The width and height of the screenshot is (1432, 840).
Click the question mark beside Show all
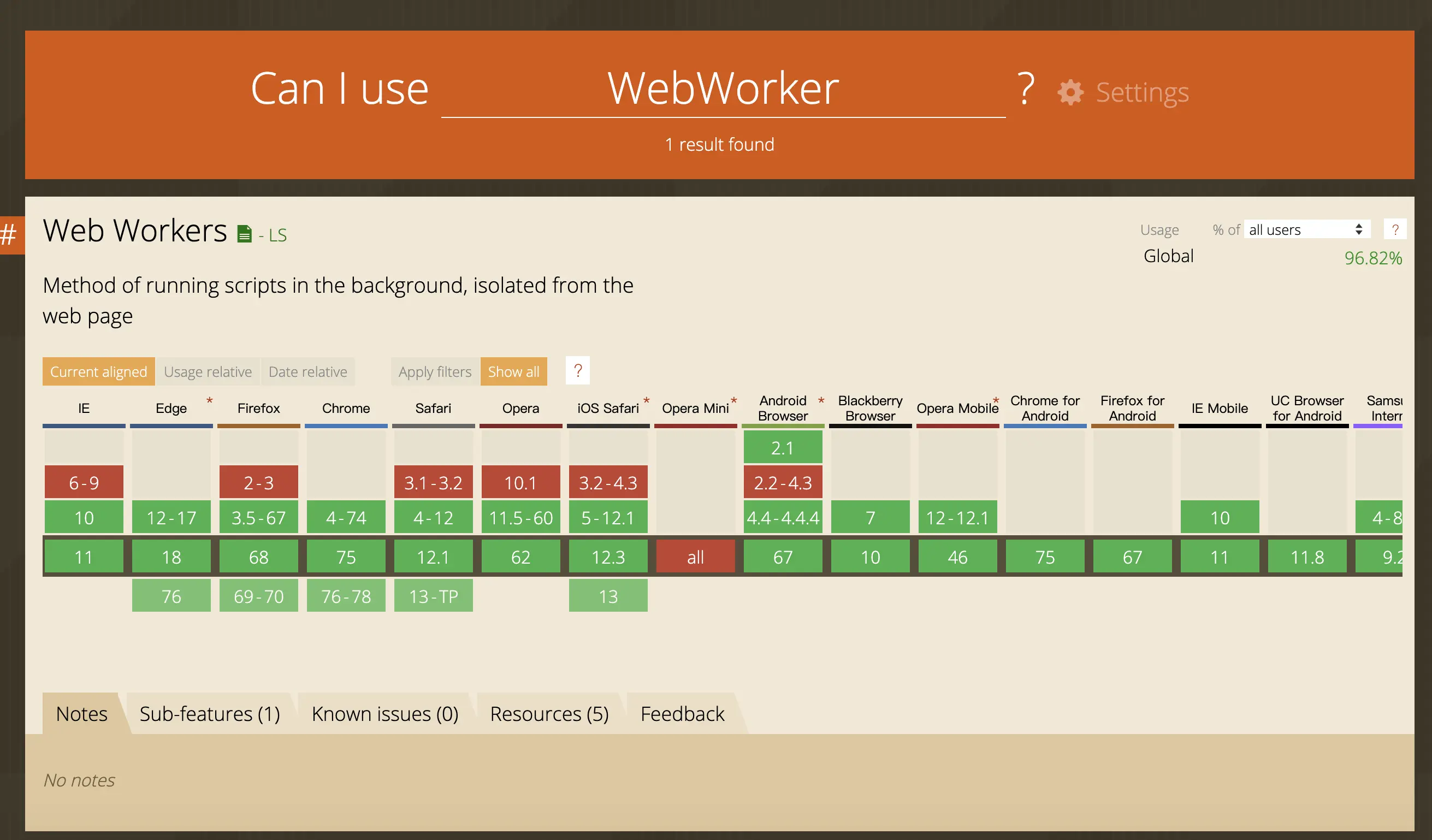click(x=577, y=370)
